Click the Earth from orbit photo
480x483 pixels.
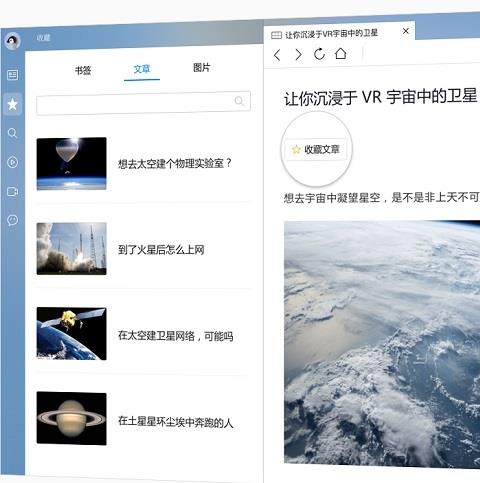coord(382,343)
